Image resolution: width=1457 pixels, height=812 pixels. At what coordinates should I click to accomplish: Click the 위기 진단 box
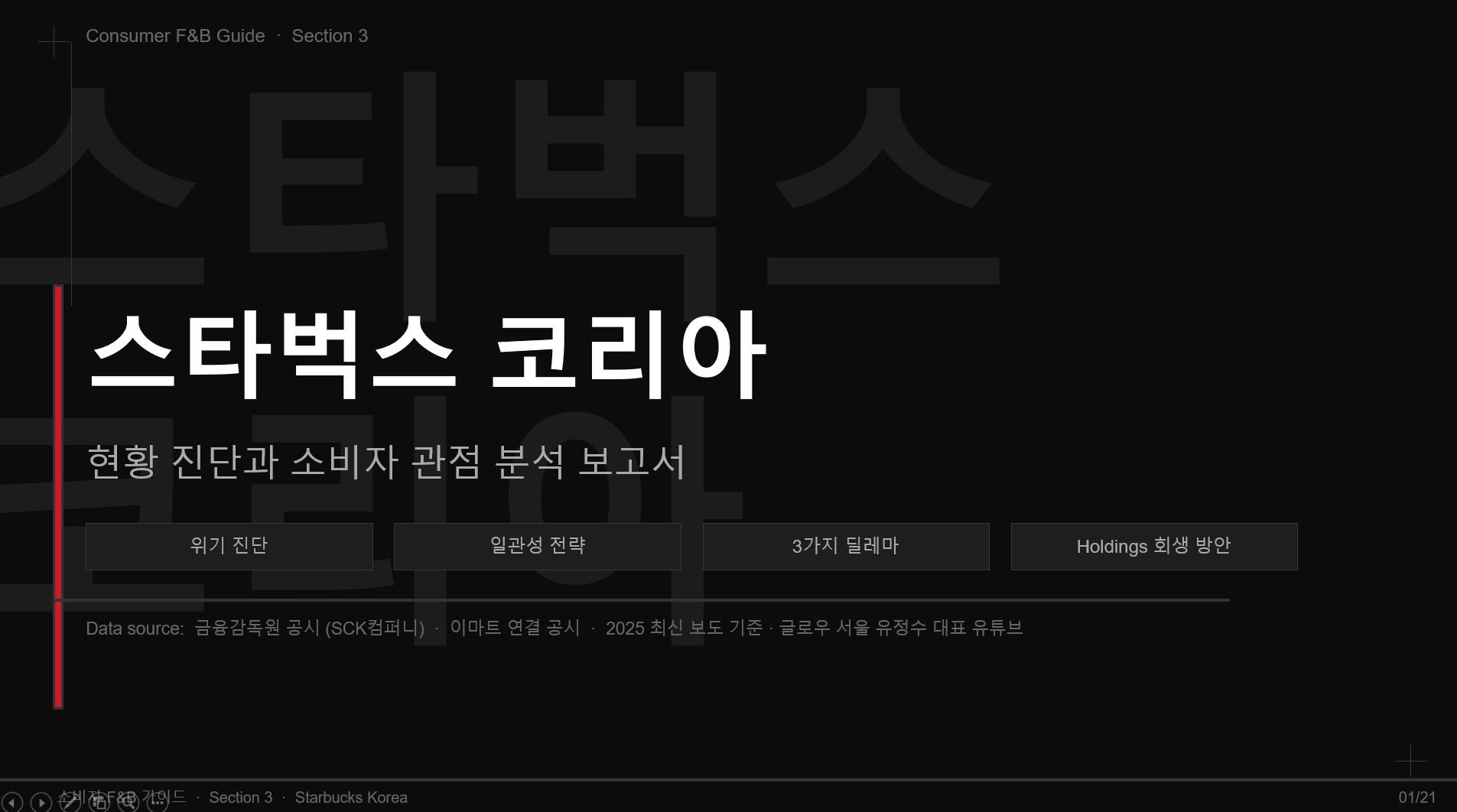(x=229, y=546)
